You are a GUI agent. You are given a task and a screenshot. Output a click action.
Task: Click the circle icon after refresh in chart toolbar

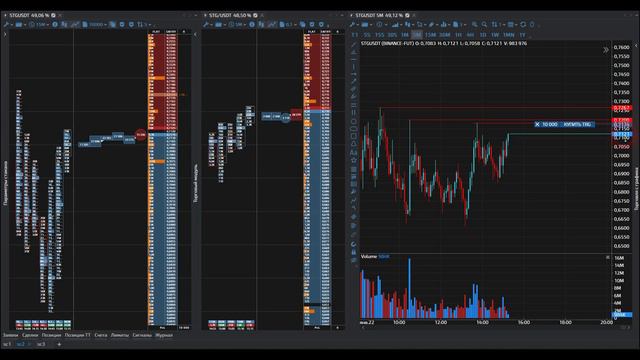(532, 24)
